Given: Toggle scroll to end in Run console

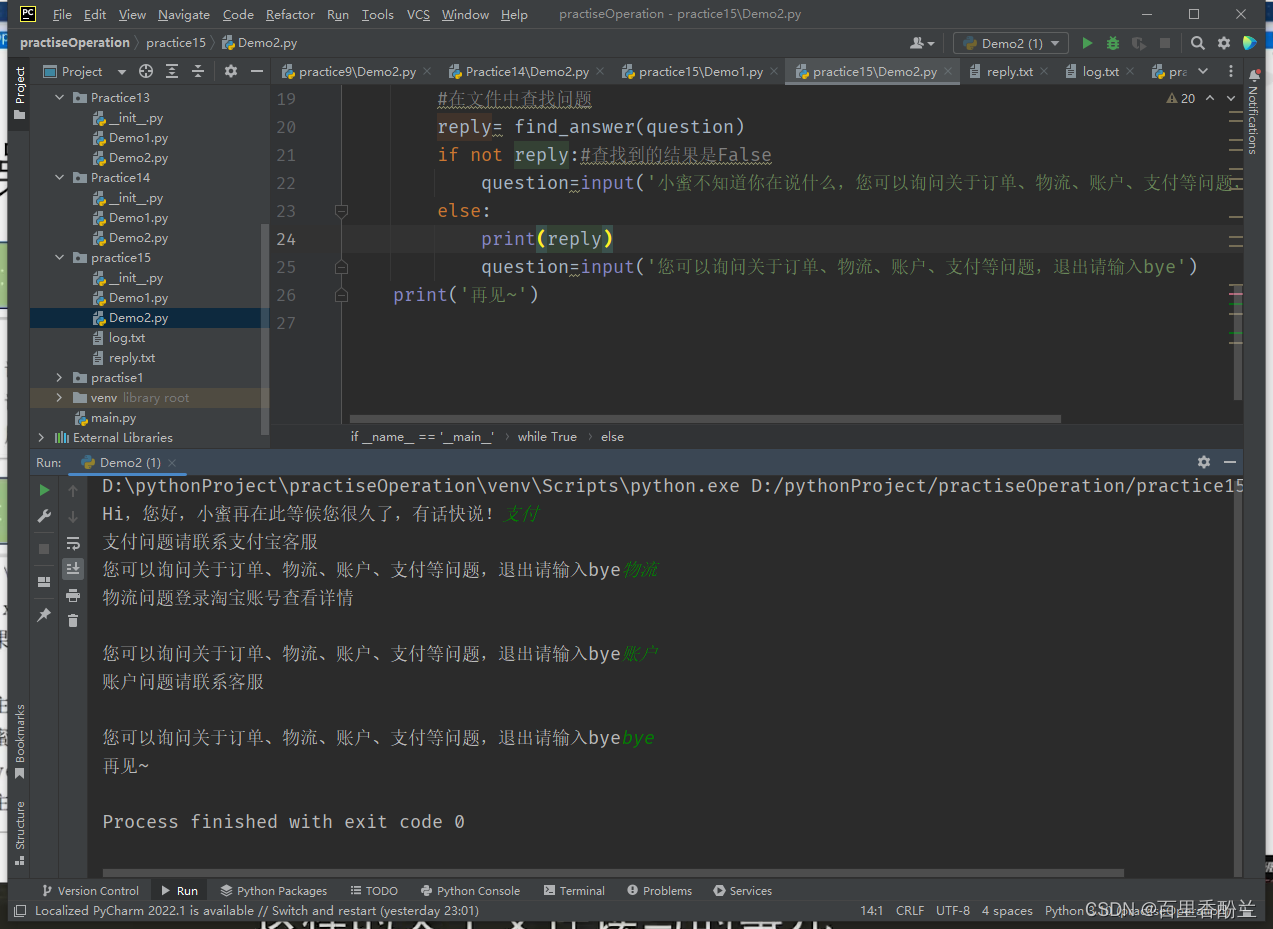Looking at the screenshot, I should coord(73,569).
